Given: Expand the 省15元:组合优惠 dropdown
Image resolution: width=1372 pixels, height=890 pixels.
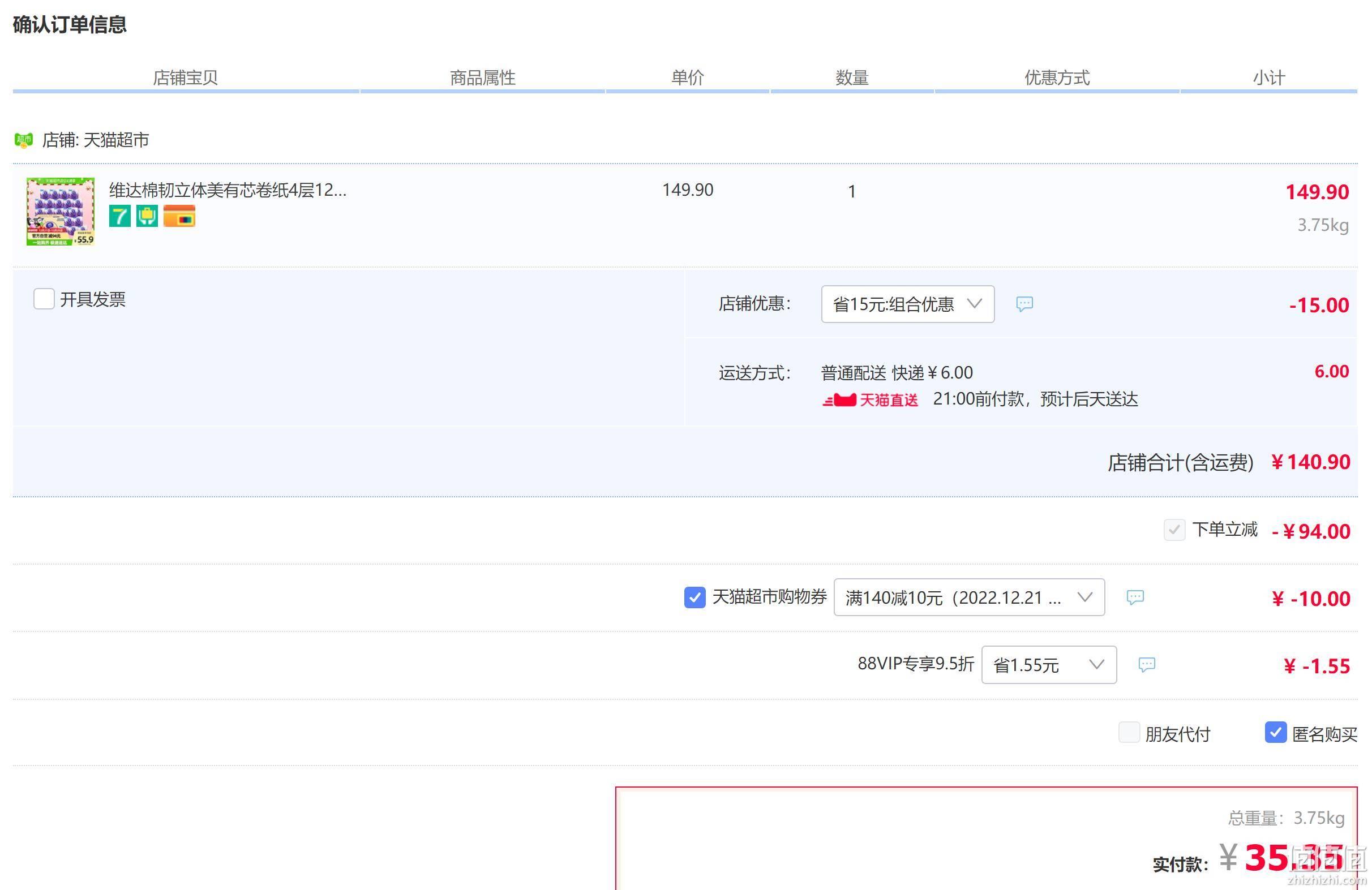Looking at the screenshot, I should point(908,304).
